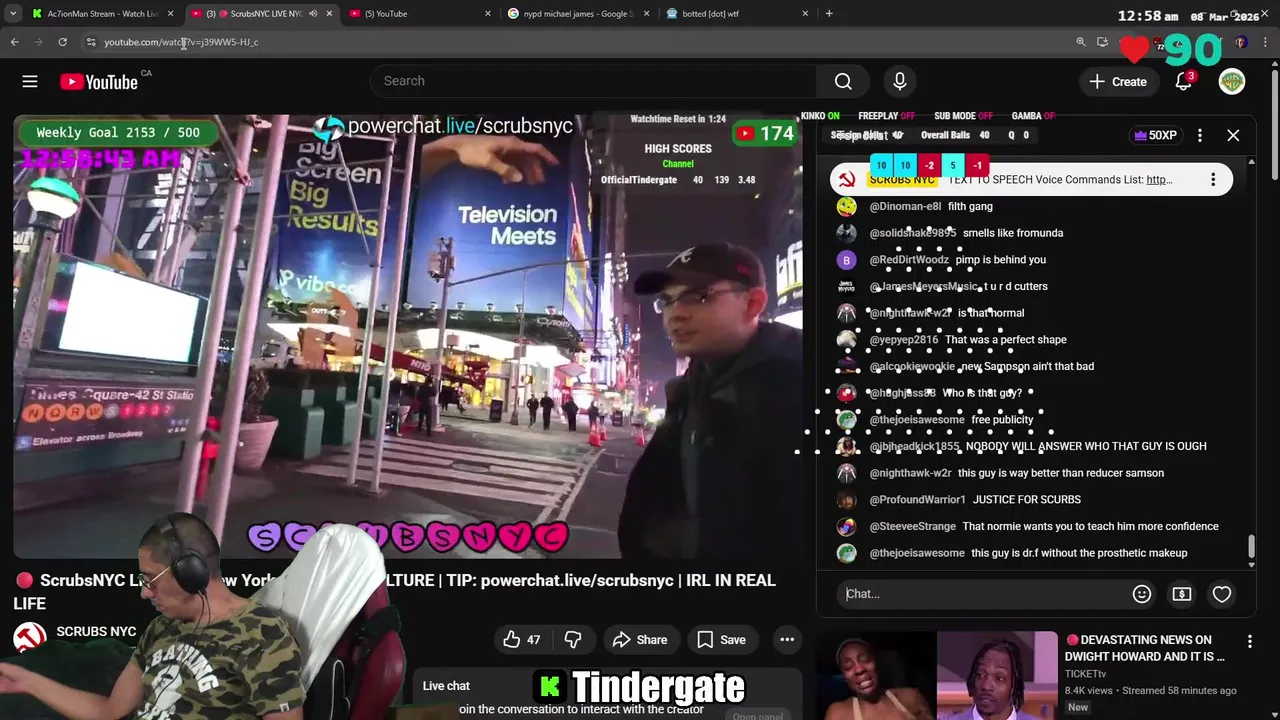This screenshot has height=720, width=1280.
Task: Click @thejoeisawesome 'this guy is dr.f' message
Action: click(x=1079, y=553)
